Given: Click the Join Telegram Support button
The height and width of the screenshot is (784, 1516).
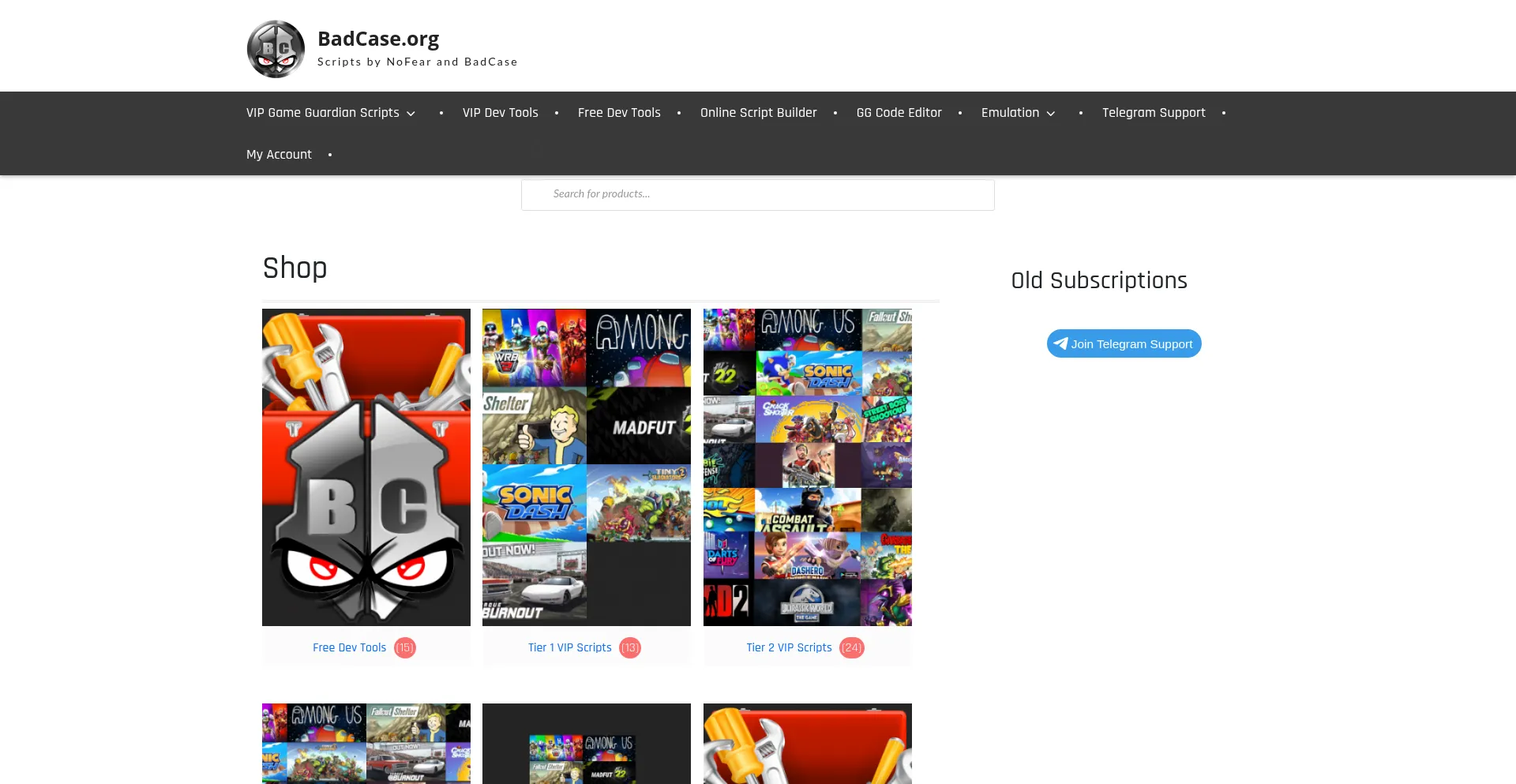Looking at the screenshot, I should [1124, 343].
